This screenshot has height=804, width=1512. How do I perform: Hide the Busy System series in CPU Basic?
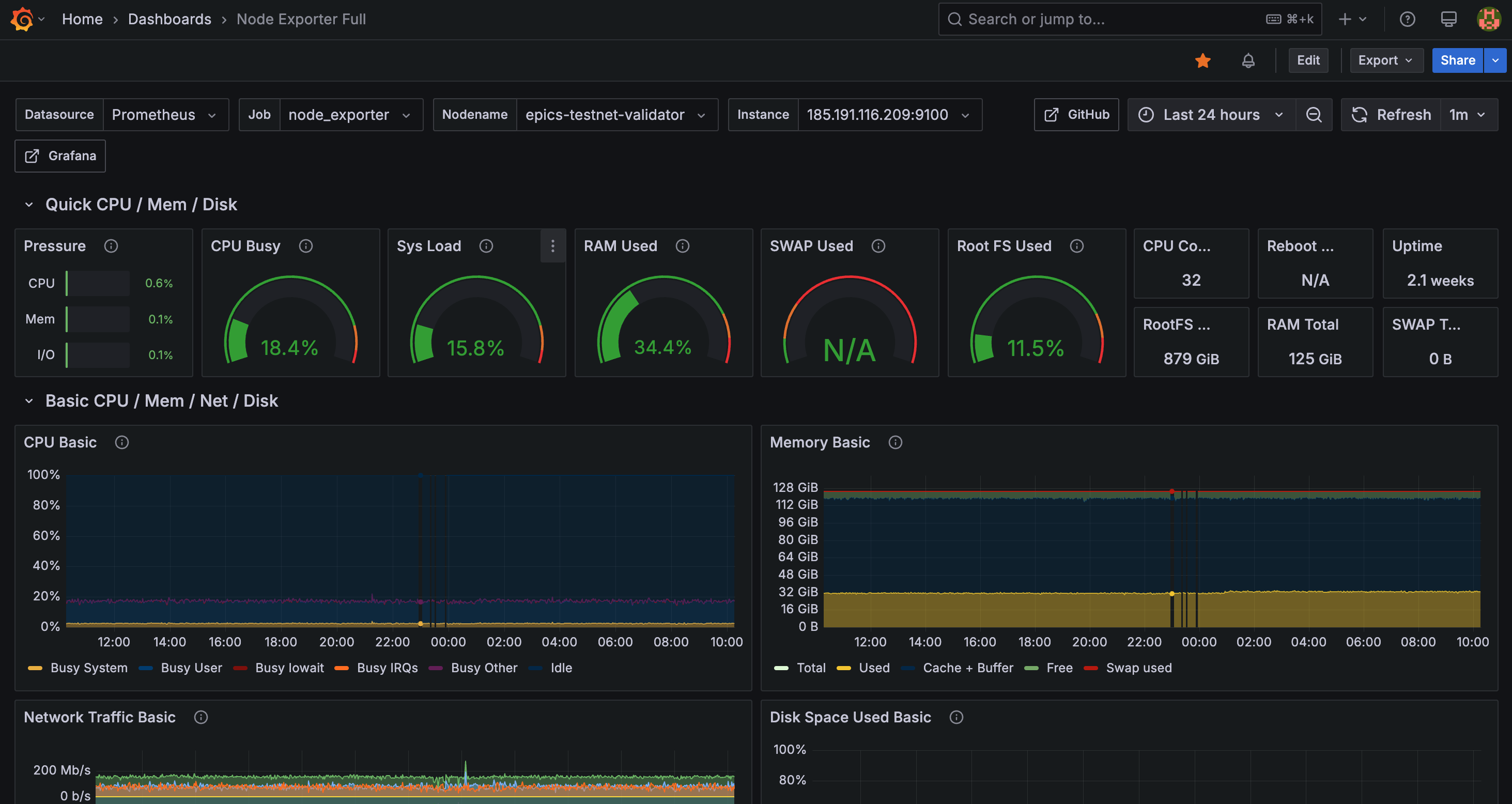(x=89, y=667)
